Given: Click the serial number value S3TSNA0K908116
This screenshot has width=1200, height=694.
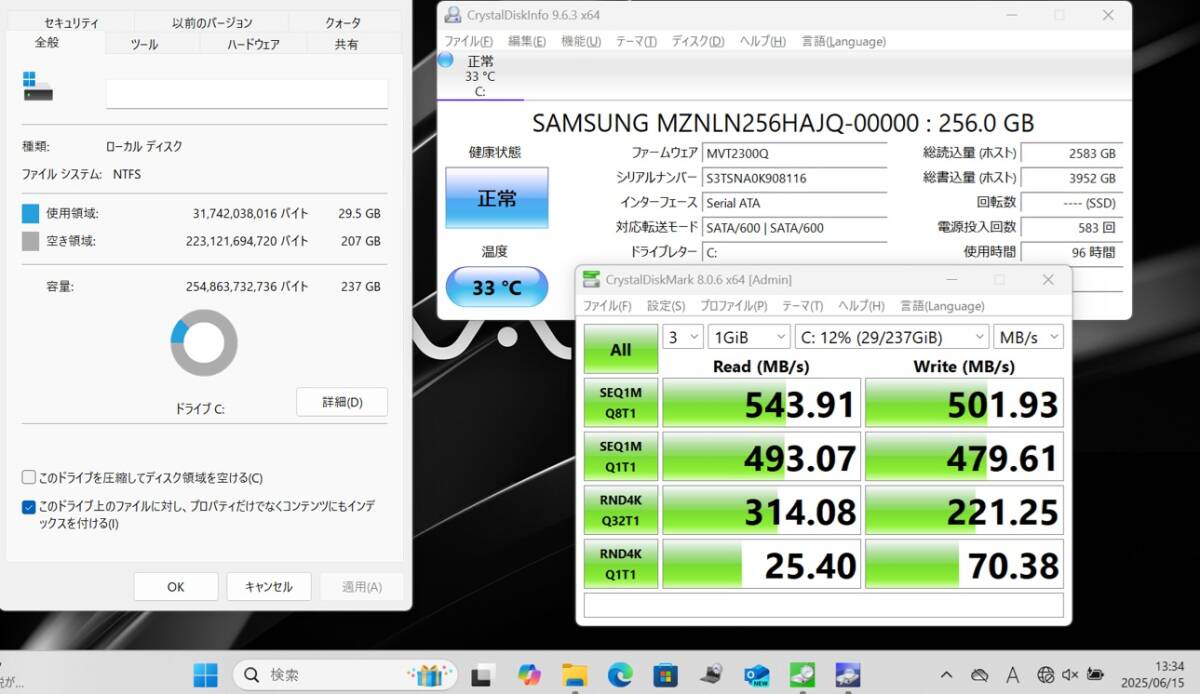Looking at the screenshot, I should pos(756,178).
